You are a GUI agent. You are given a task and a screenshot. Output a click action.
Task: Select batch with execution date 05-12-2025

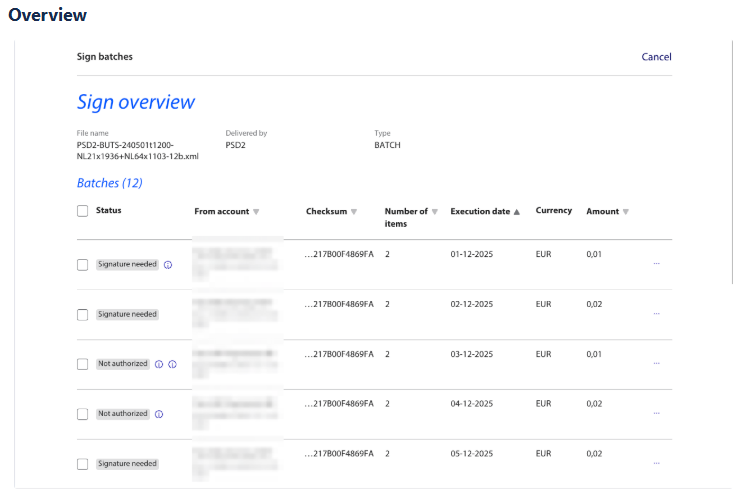coord(83,464)
